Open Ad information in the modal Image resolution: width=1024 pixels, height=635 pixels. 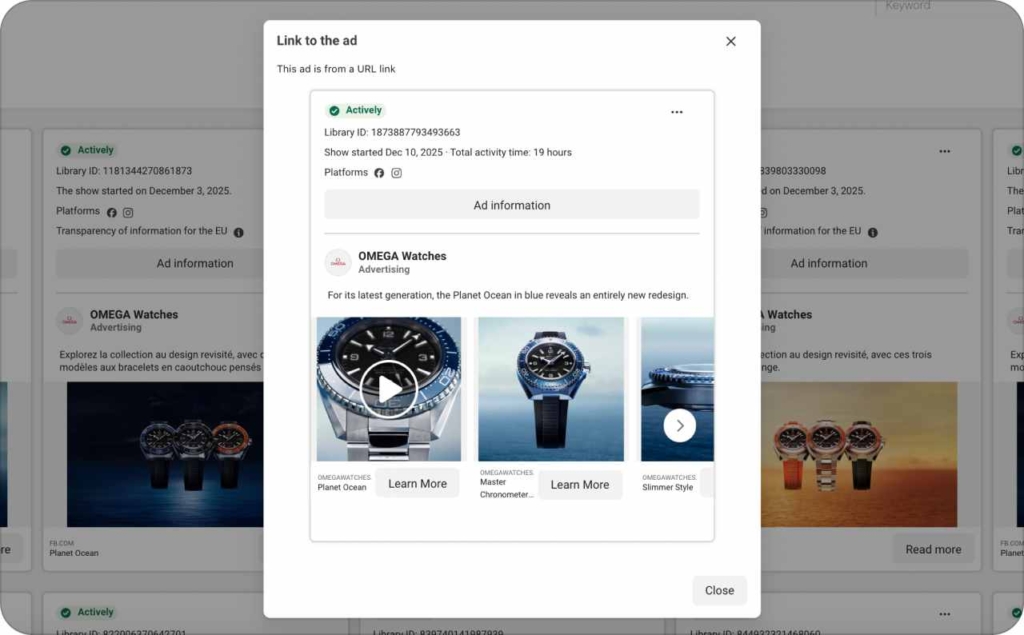tap(511, 205)
